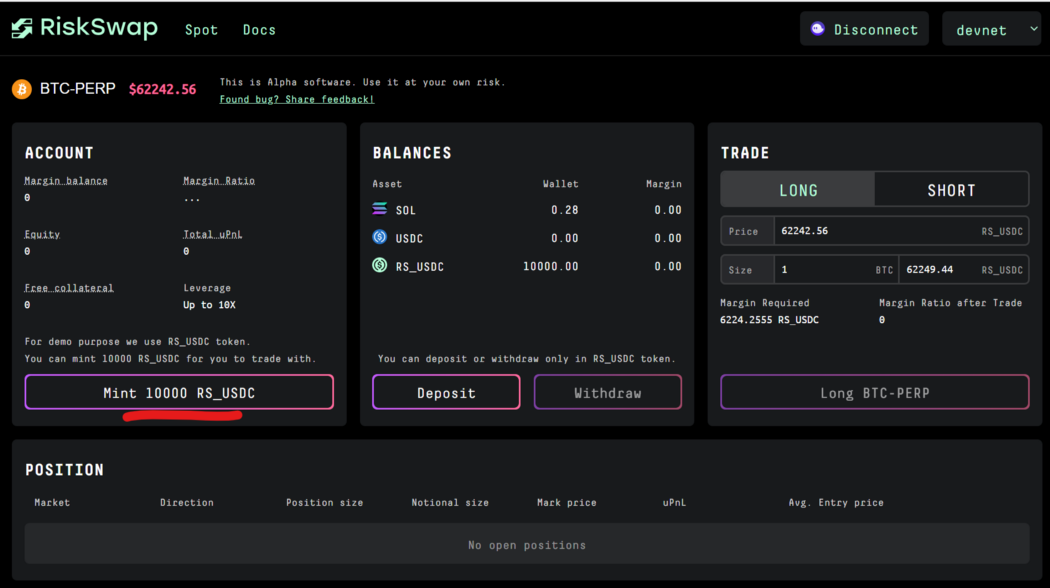Click the Bitcoin icon beside BTC-PERP
1050x588 pixels.
click(x=21, y=89)
